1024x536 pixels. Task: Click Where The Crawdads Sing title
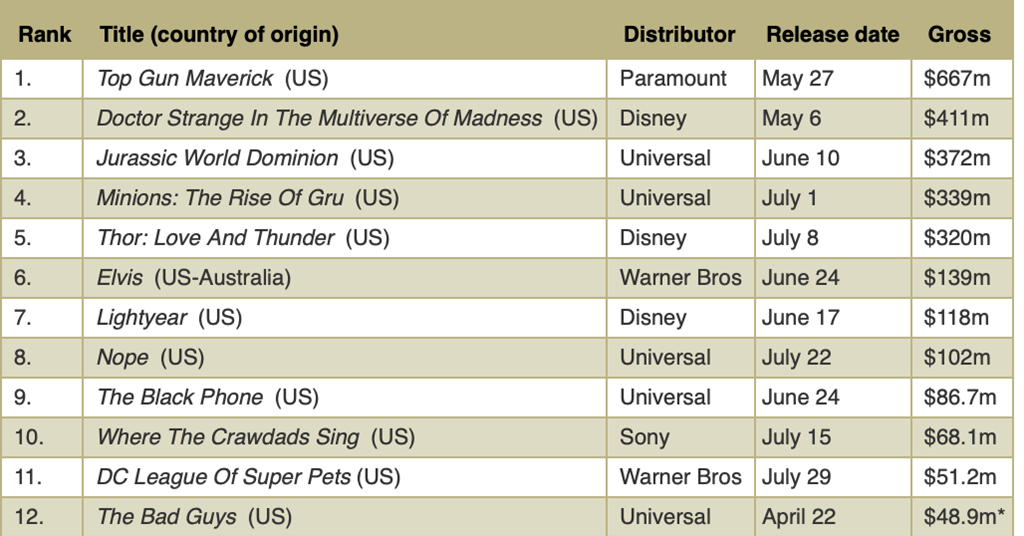227,437
